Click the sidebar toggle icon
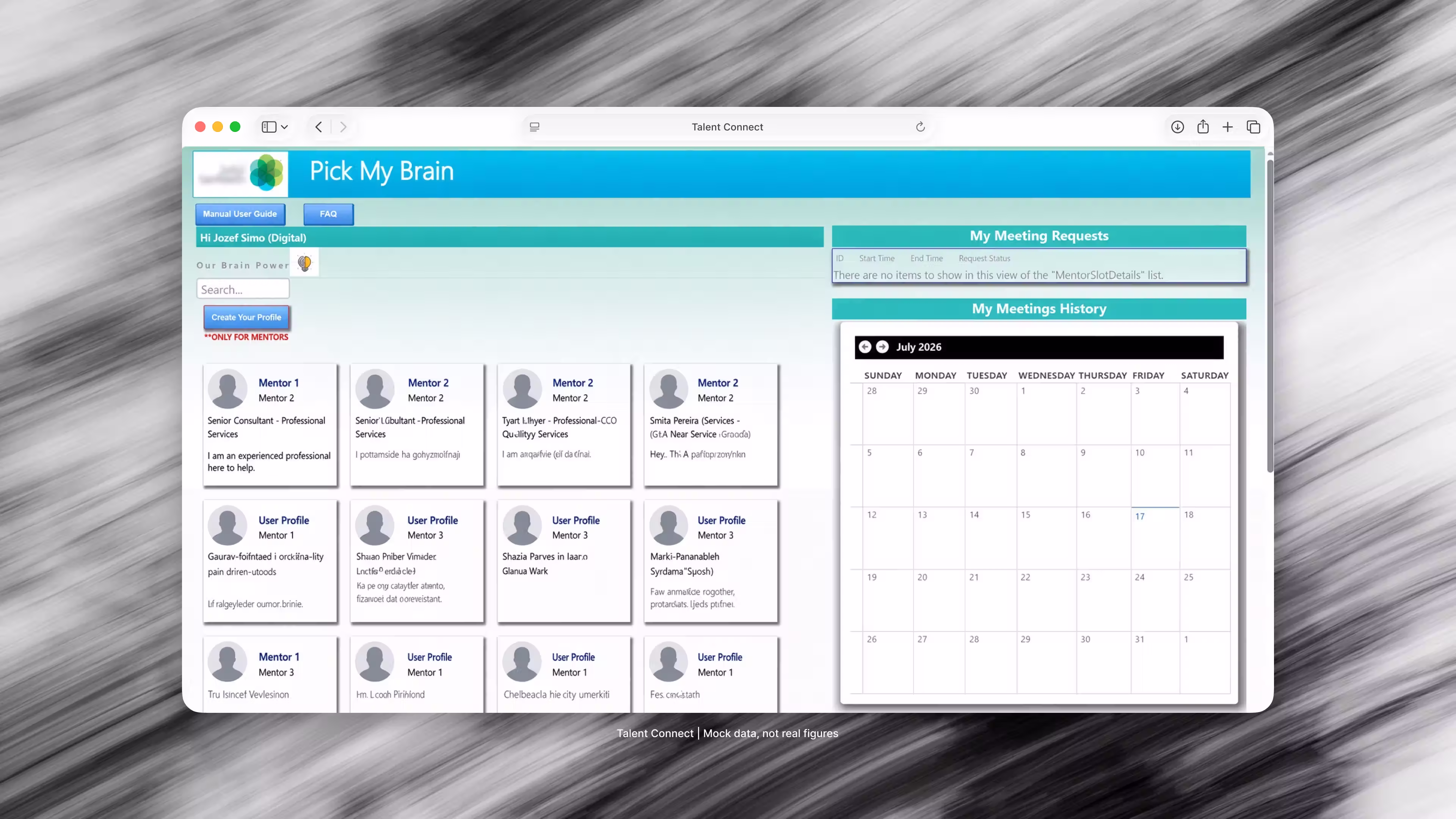 268,127
